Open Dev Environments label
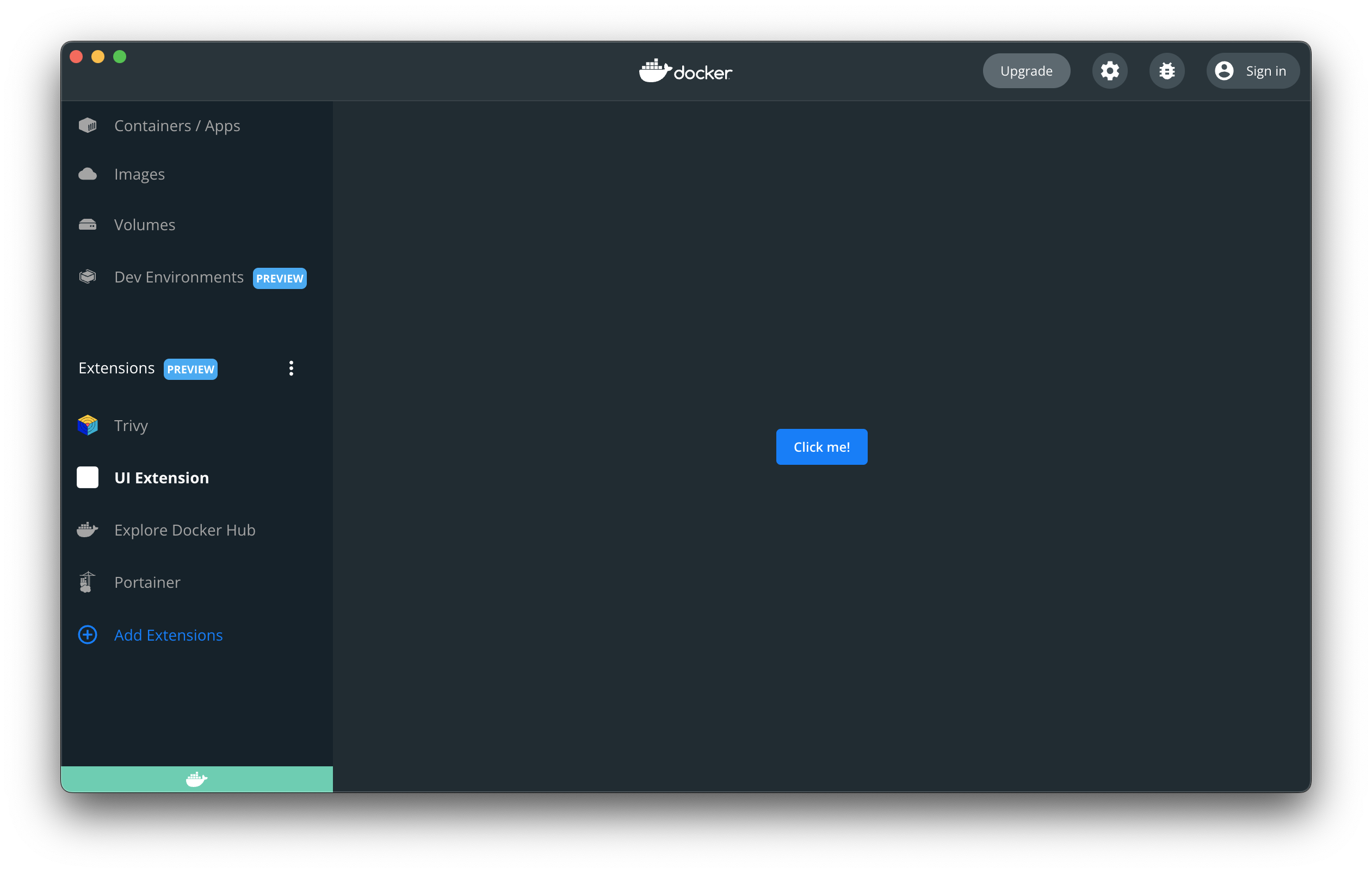Image resolution: width=1372 pixels, height=873 pixels. pyautogui.click(x=179, y=277)
